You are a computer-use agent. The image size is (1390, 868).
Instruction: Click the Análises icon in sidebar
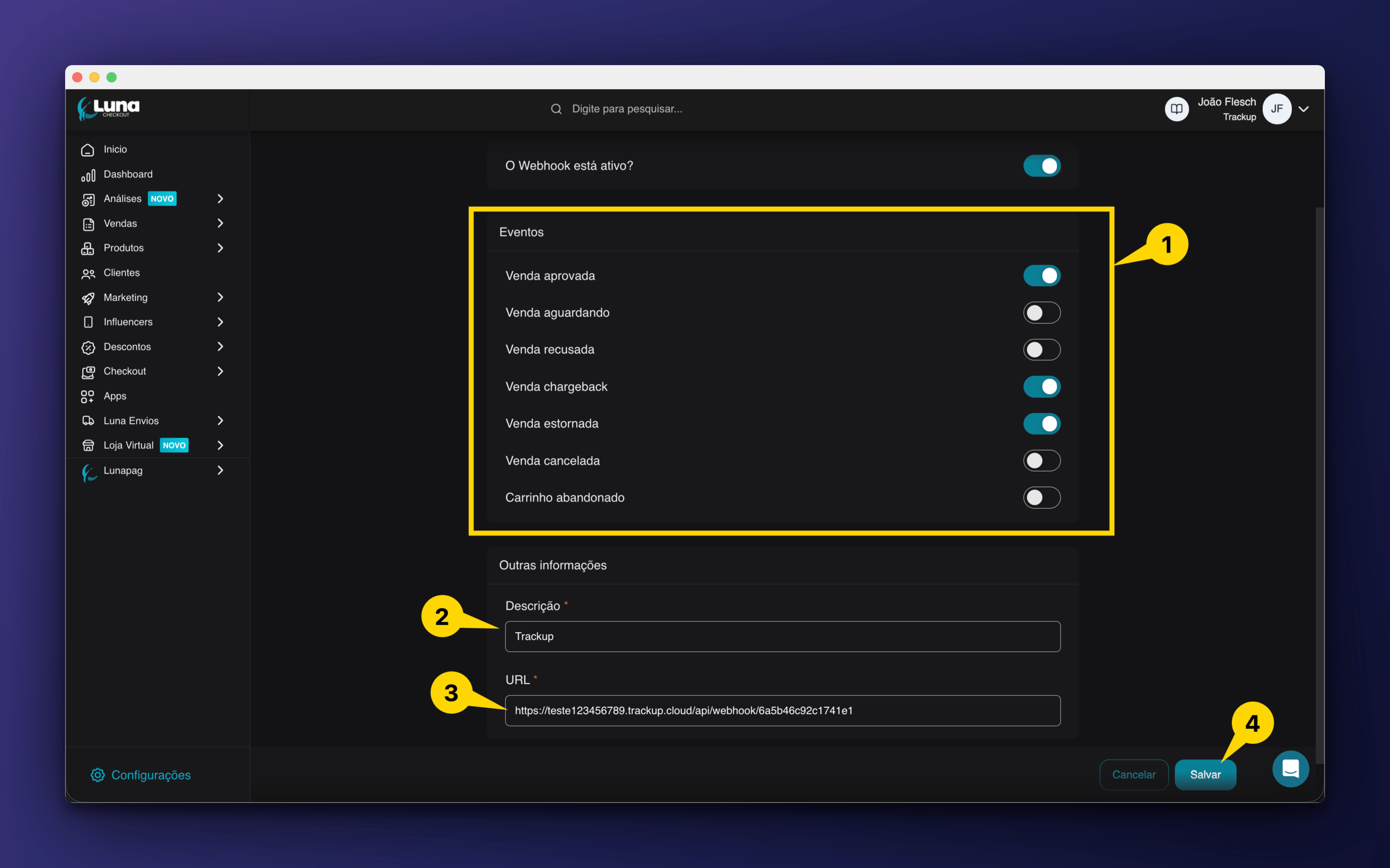88,199
